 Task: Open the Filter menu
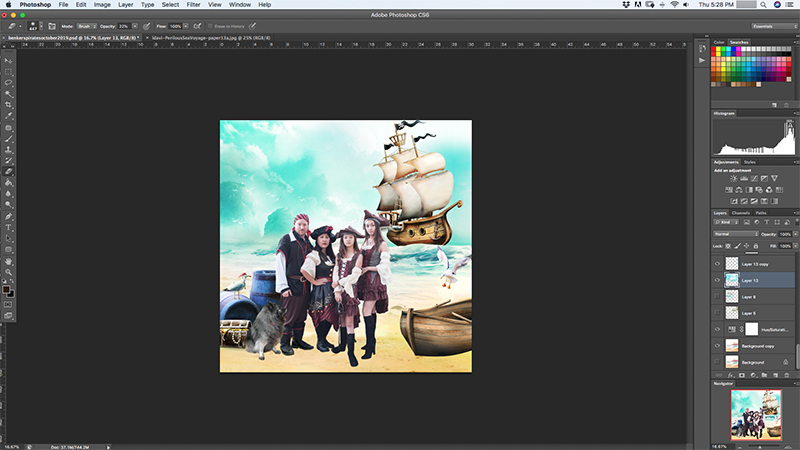click(193, 5)
